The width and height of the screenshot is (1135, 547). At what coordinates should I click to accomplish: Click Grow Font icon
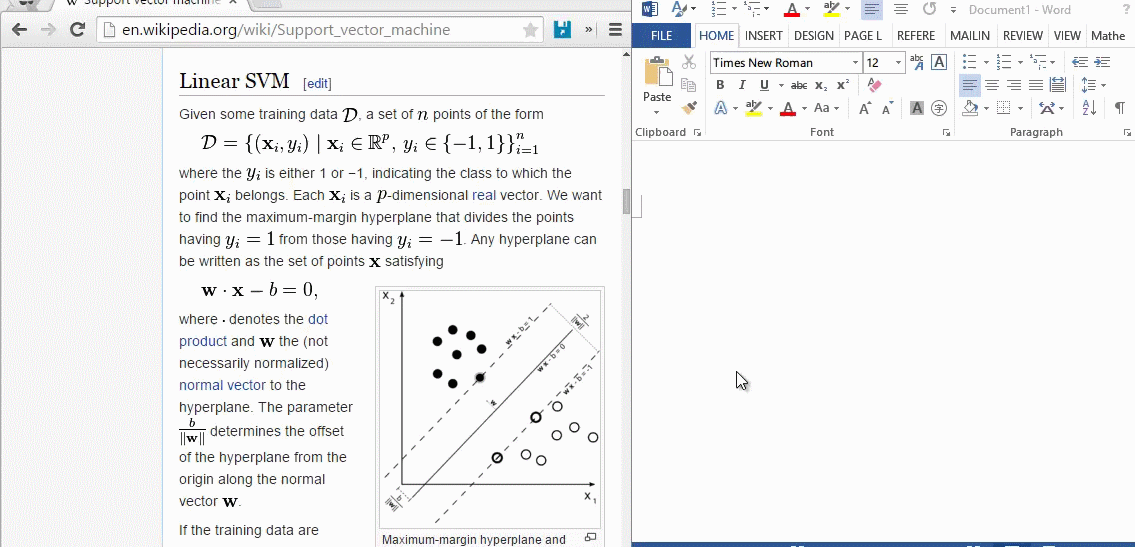pos(864,109)
